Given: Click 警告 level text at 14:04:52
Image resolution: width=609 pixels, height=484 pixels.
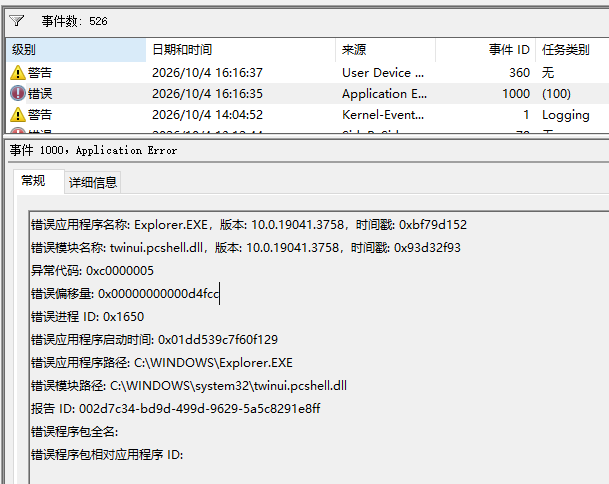Looking at the screenshot, I should coord(40,115).
